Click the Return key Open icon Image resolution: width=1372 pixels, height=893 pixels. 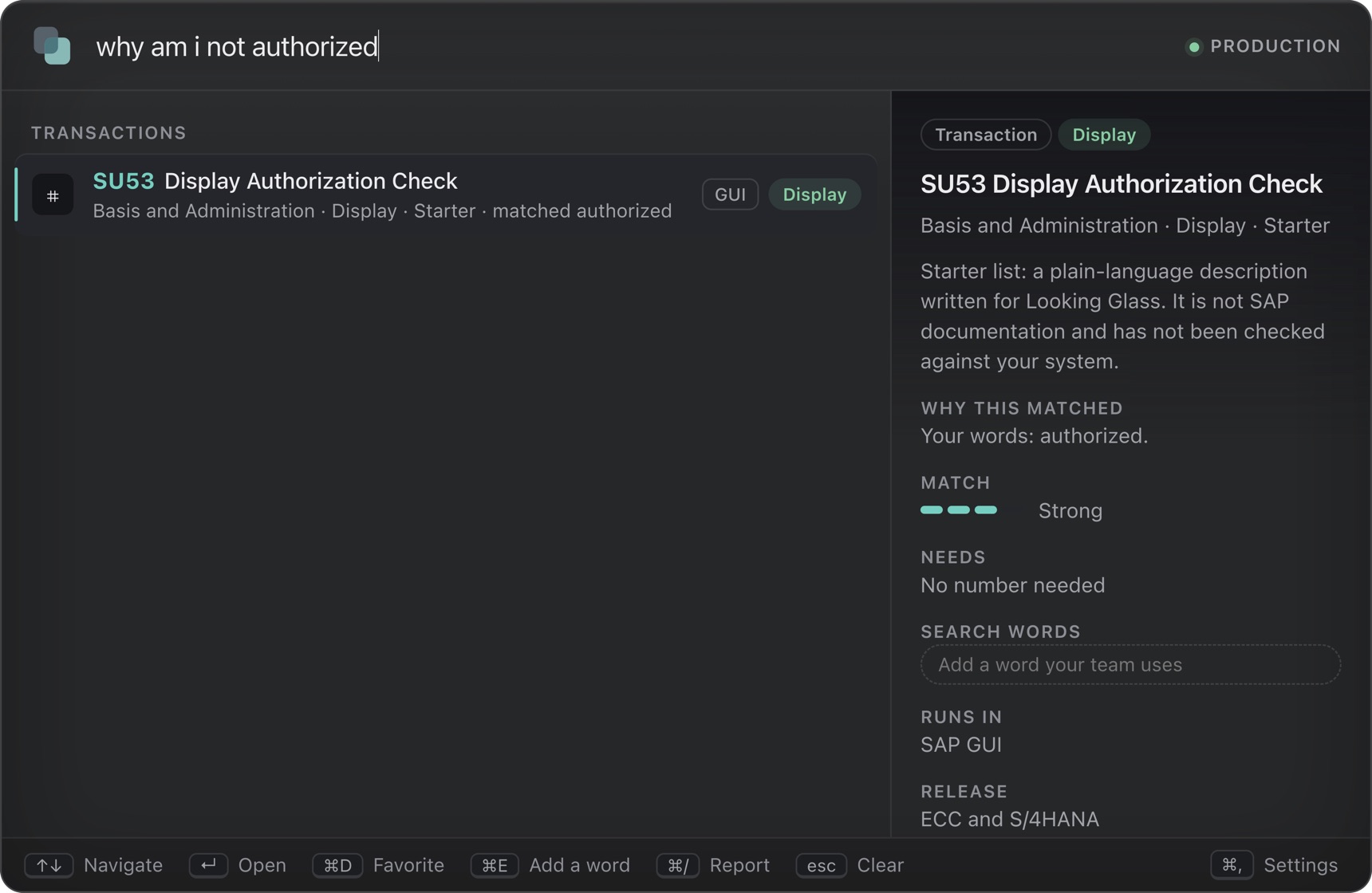[208, 865]
